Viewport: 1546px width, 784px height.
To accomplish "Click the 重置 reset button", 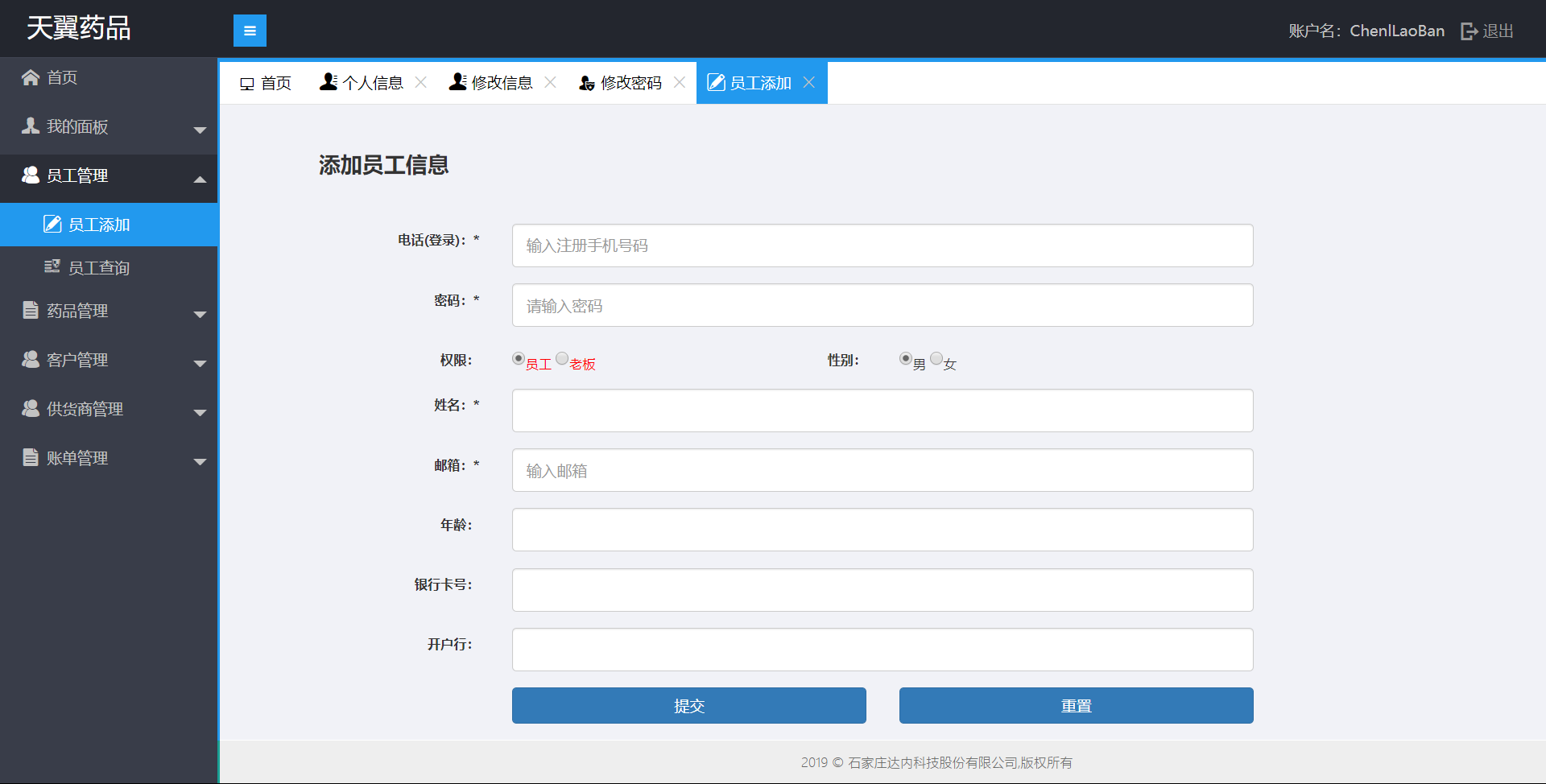I will click(1076, 706).
